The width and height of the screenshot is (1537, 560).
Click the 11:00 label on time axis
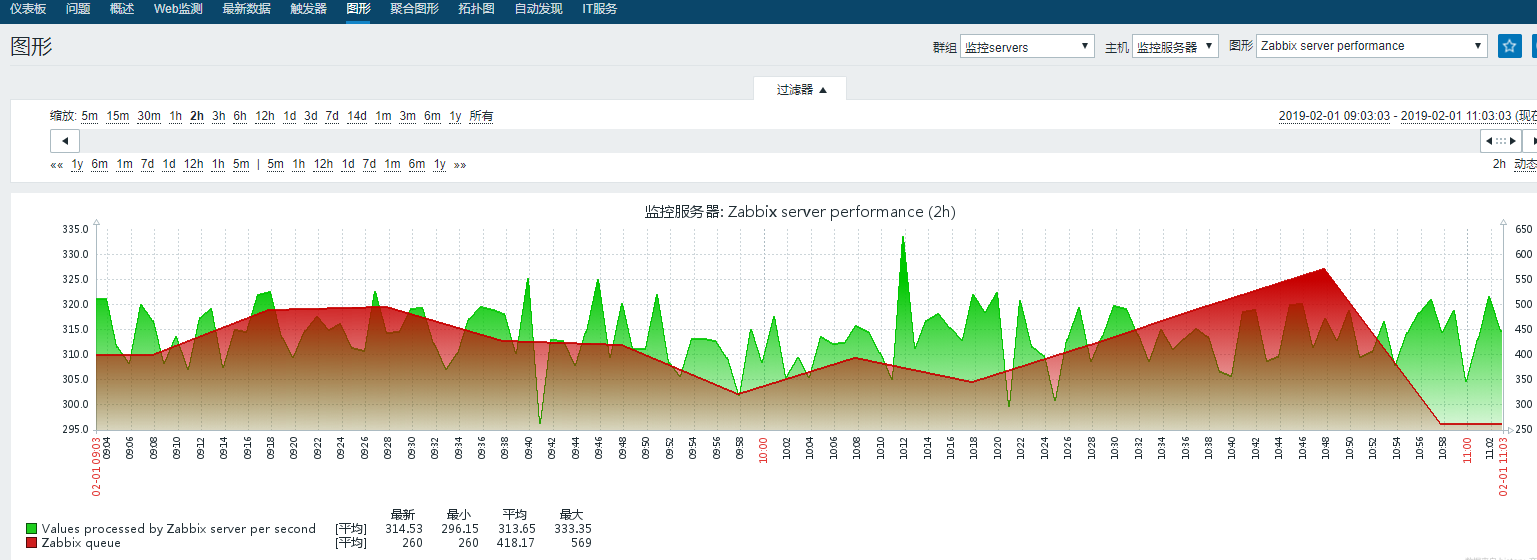1467,452
